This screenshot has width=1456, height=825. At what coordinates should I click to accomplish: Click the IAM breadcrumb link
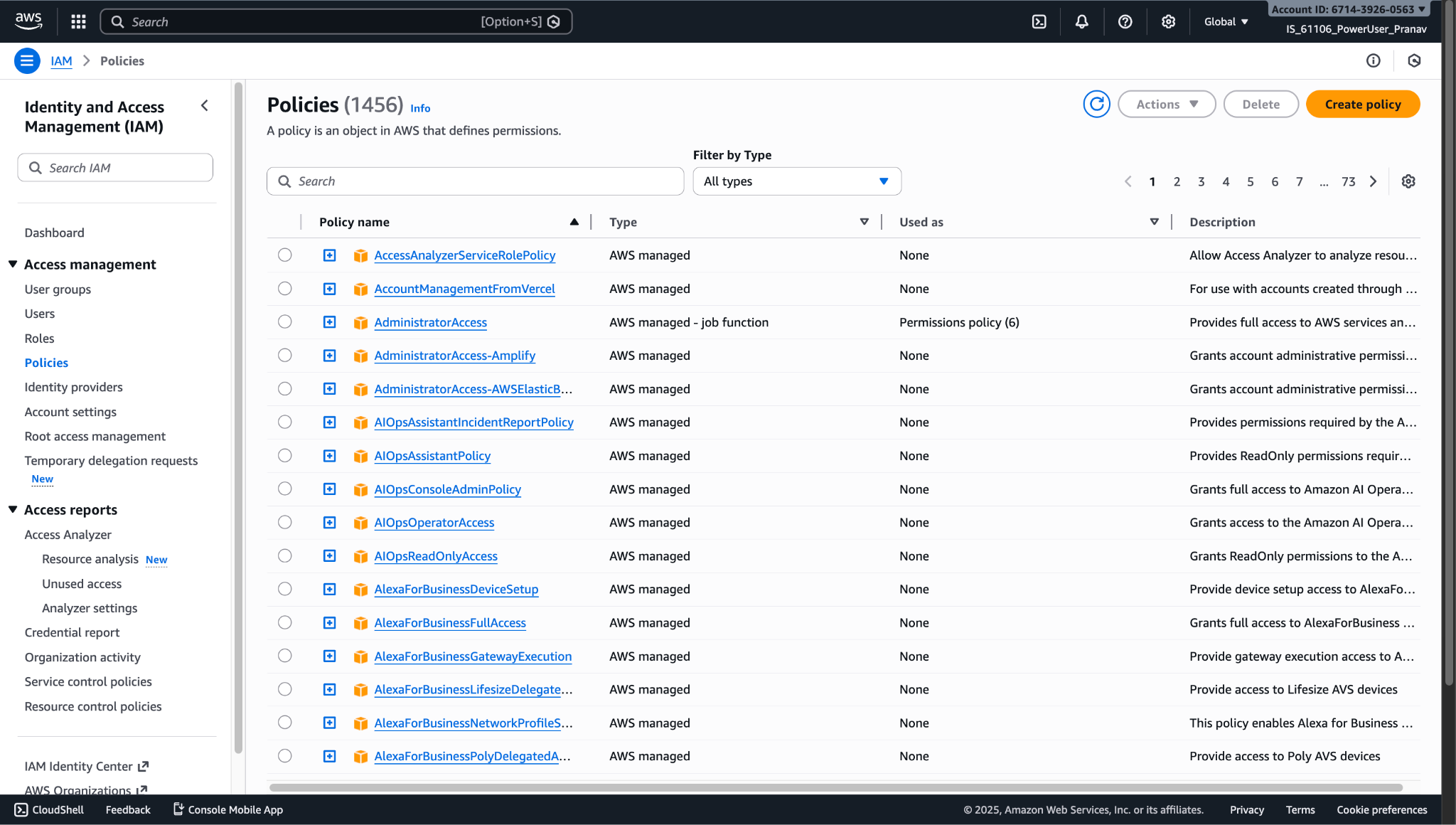(61, 60)
